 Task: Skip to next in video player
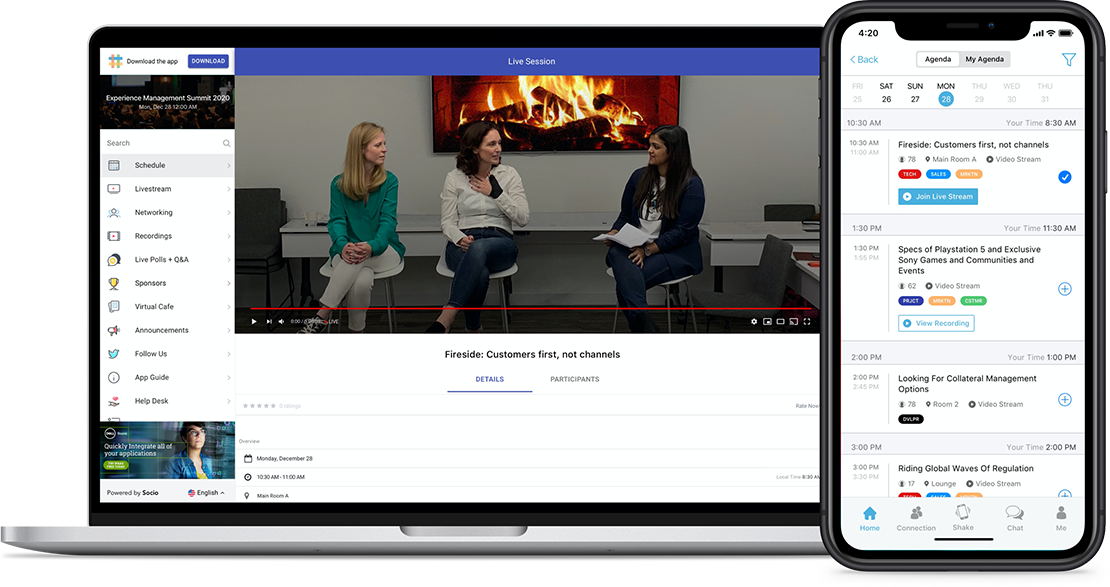coord(269,321)
